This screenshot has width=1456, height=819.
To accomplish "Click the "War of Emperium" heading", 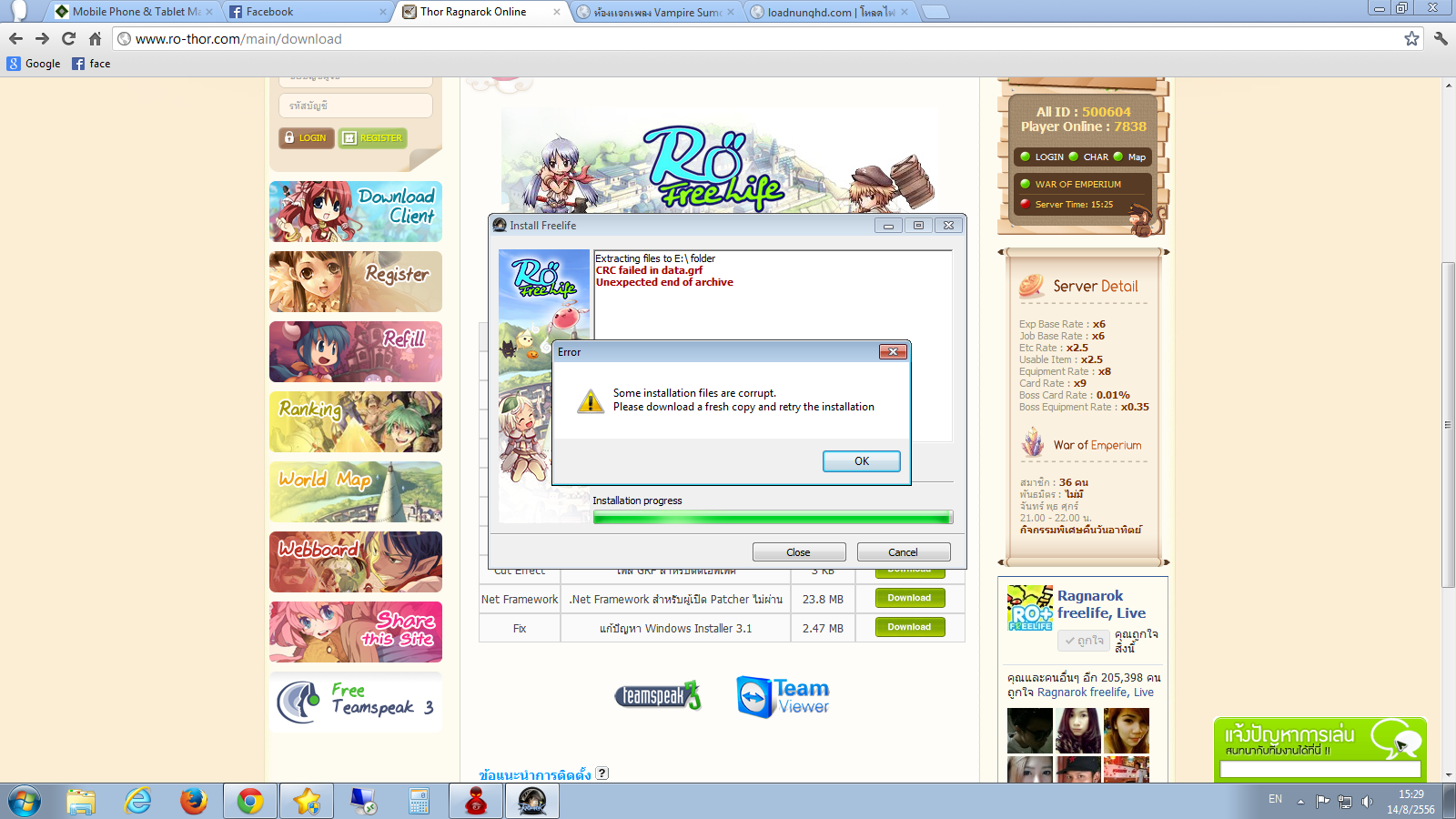I will pyautogui.click(x=1097, y=445).
